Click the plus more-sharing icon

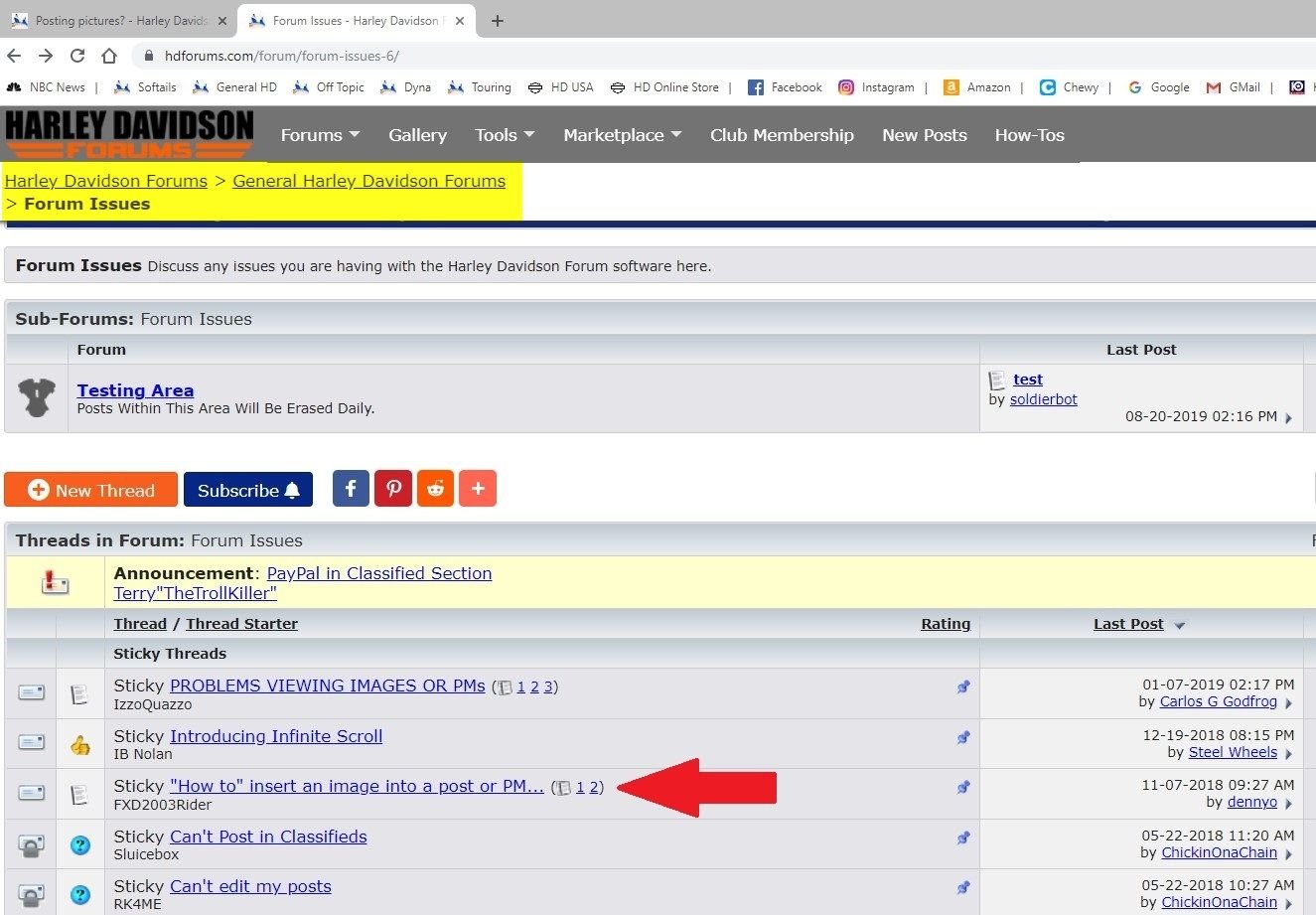click(478, 489)
